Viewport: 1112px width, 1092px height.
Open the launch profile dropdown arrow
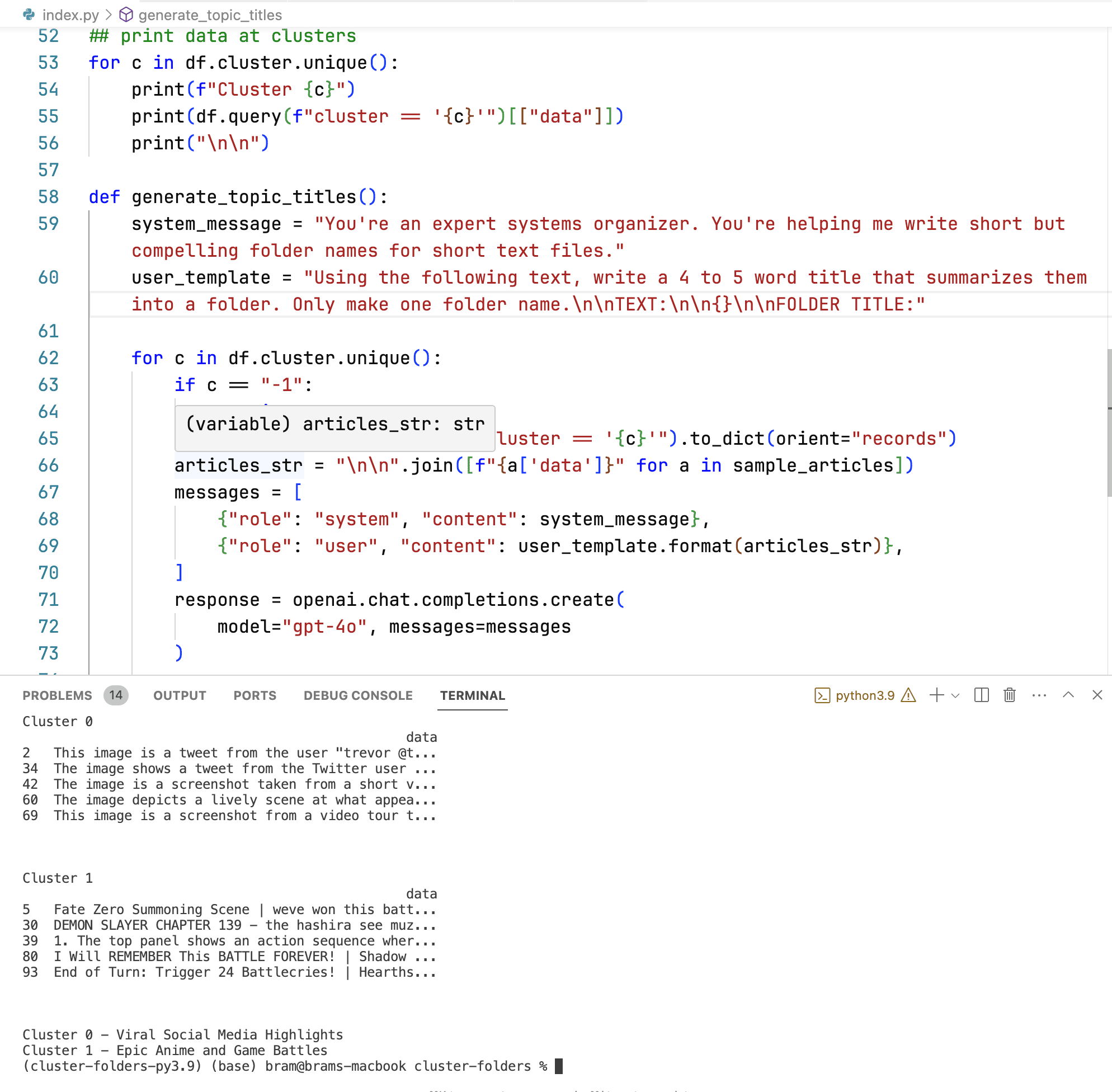point(955,696)
